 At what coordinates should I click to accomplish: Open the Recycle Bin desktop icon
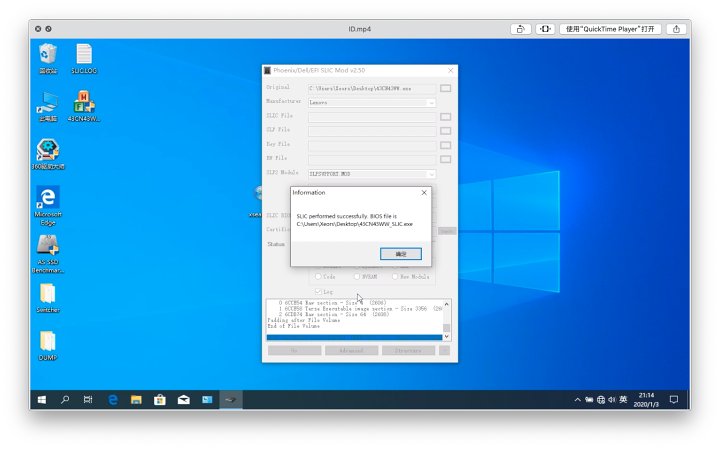pos(47,55)
